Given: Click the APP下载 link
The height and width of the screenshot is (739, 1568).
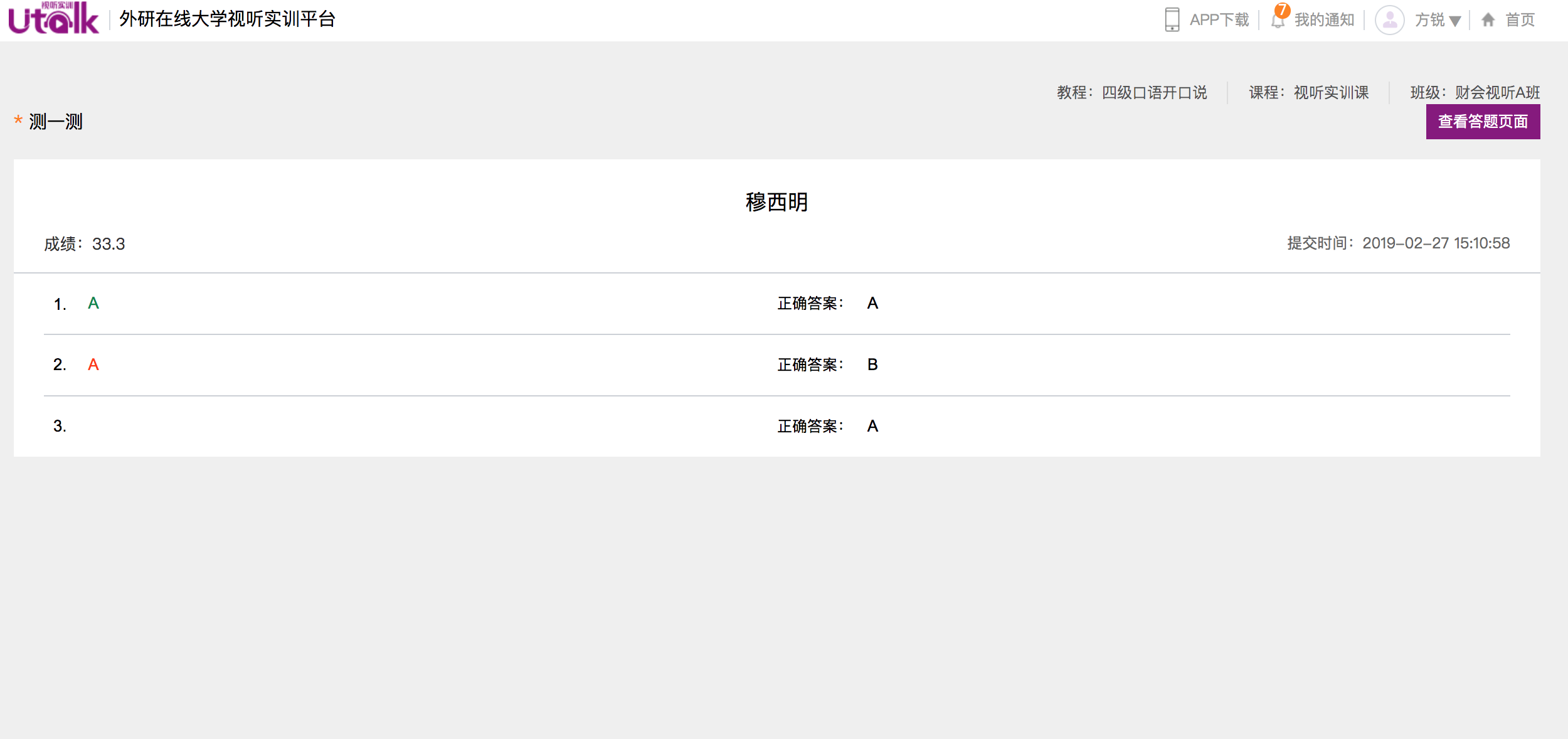Looking at the screenshot, I should (x=1219, y=20).
